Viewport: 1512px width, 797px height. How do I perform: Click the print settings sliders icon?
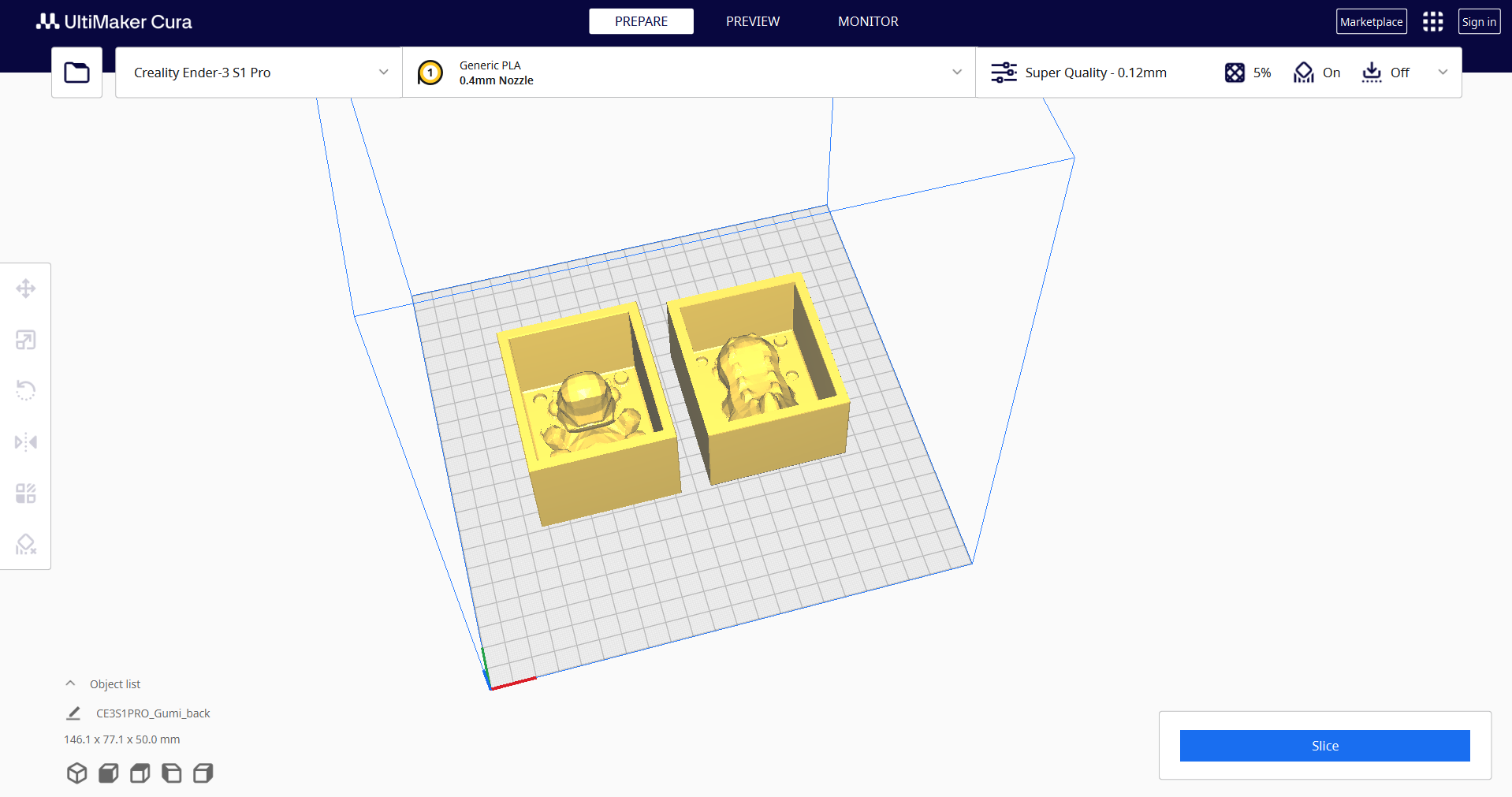pyautogui.click(x=1004, y=73)
